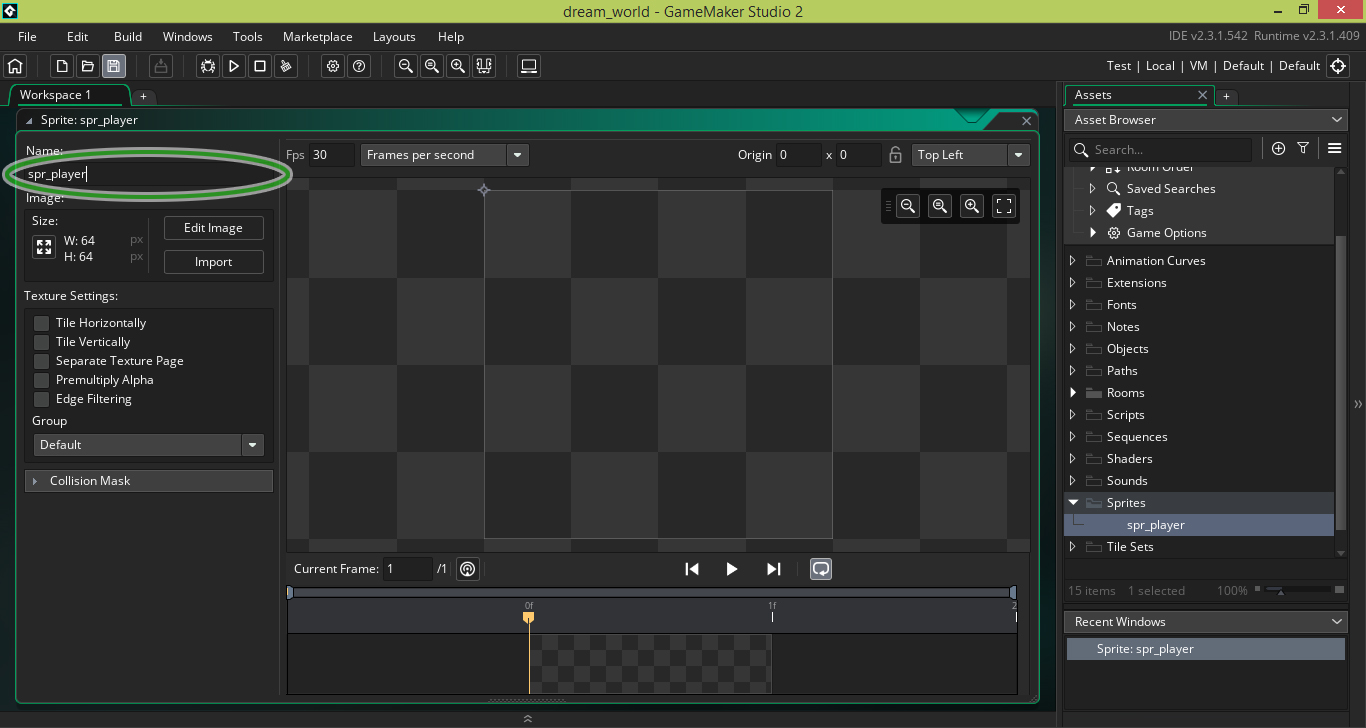Click the Create Executable toolbar icon

(161, 66)
